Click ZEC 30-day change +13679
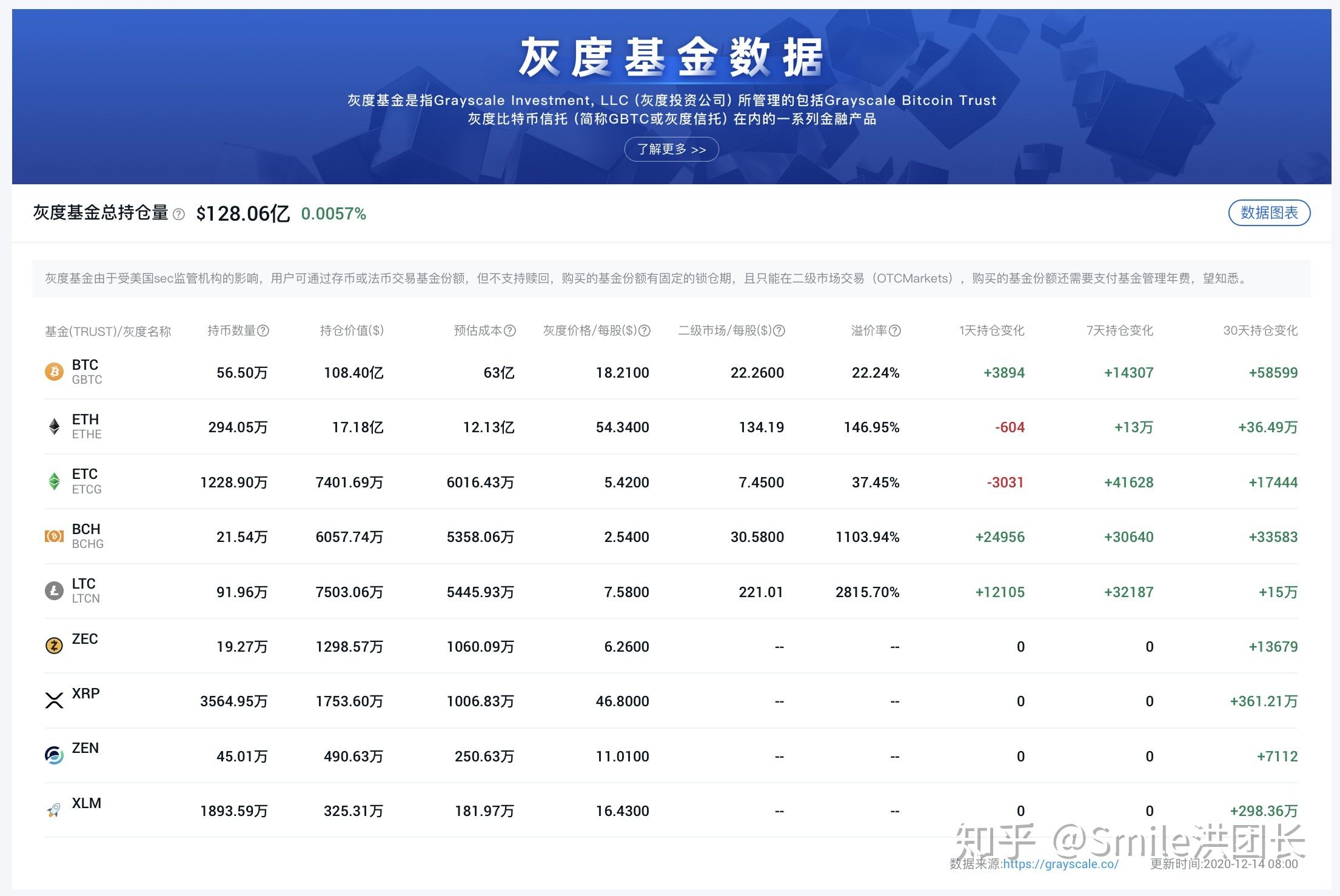The image size is (1340, 896). tap(1273, 647)
